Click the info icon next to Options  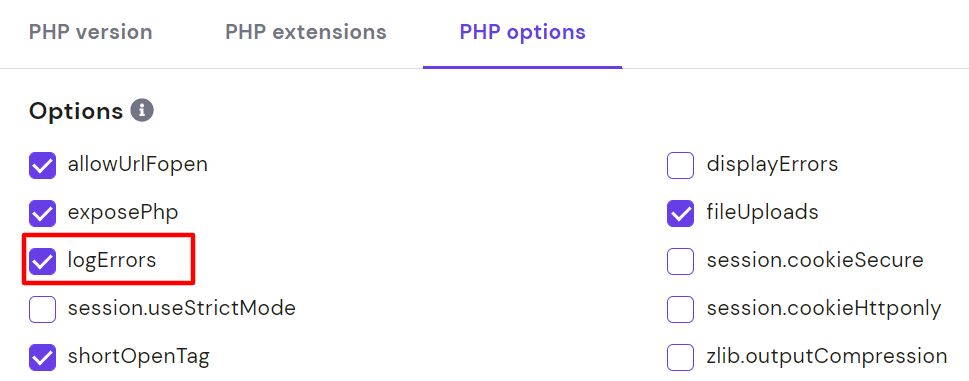coord(142,111)
